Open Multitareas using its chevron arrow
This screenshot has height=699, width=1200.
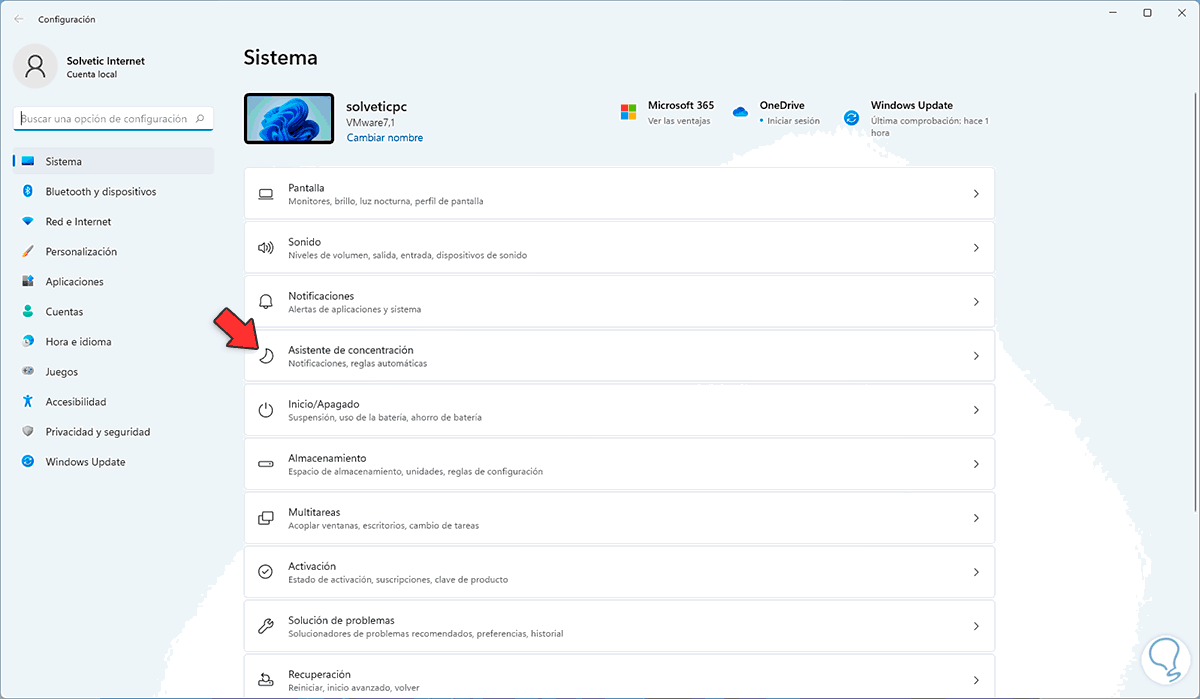point(976,518)
